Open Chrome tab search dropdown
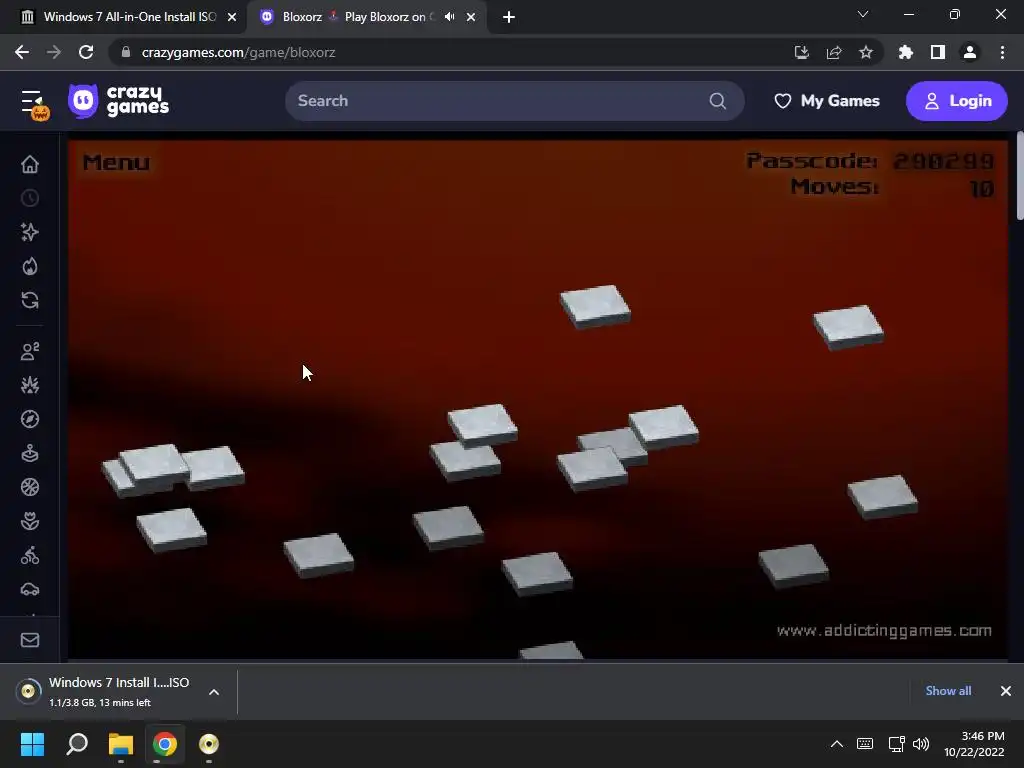Screen dimensions: 1024x768 coord(863,14)
